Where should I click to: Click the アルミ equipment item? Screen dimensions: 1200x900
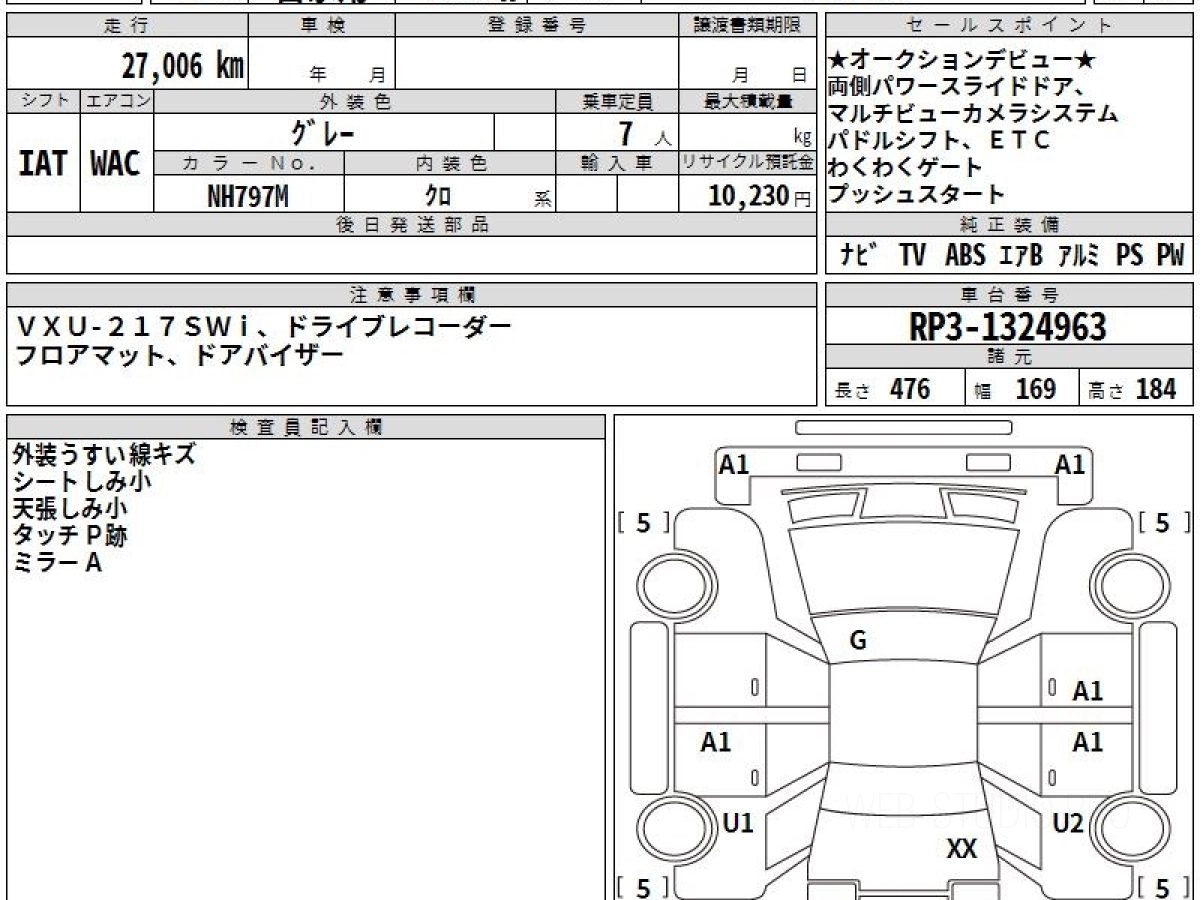[1080, 255]
